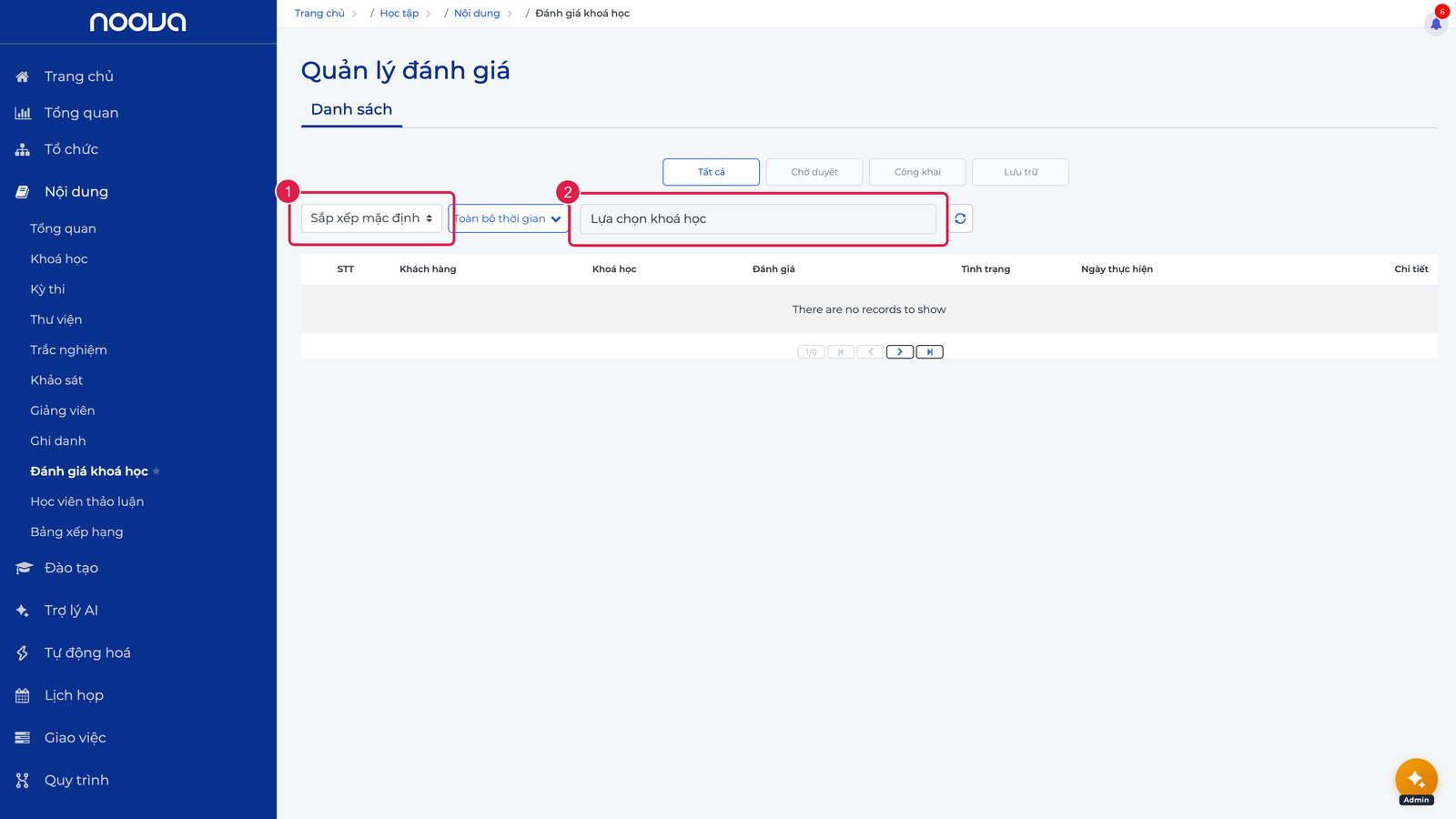Click the Tự động hoá lightning icon
This screenshot has width=1456, height=819.
click(23, 653)
